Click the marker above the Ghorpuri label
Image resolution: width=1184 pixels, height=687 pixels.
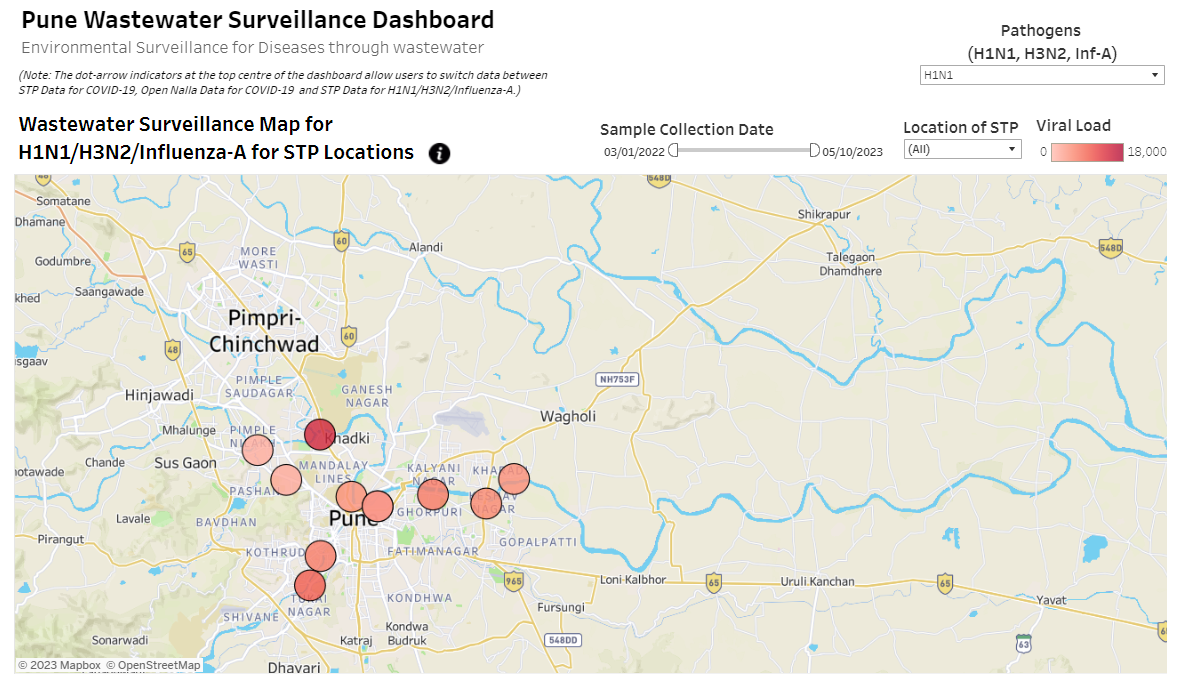(432, 494)
